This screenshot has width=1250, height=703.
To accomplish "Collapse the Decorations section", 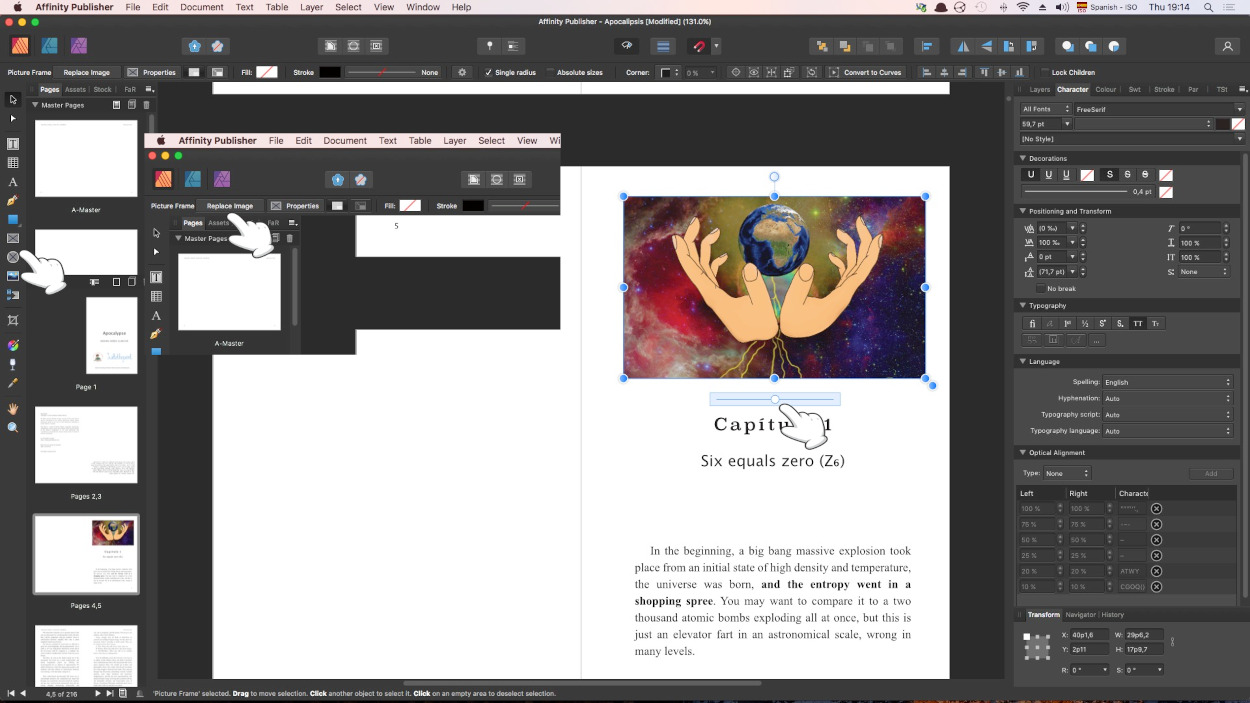I will (x=1023, y=158).
